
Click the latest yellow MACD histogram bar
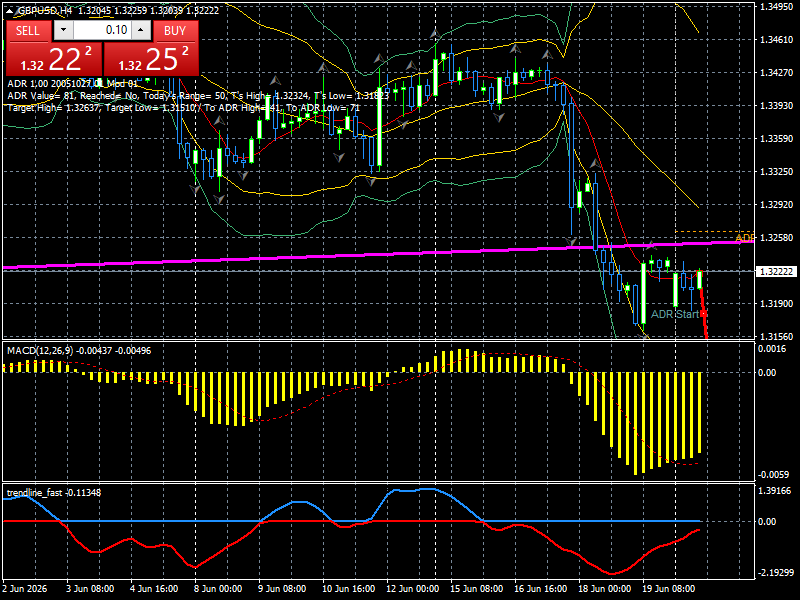[699, 413]
